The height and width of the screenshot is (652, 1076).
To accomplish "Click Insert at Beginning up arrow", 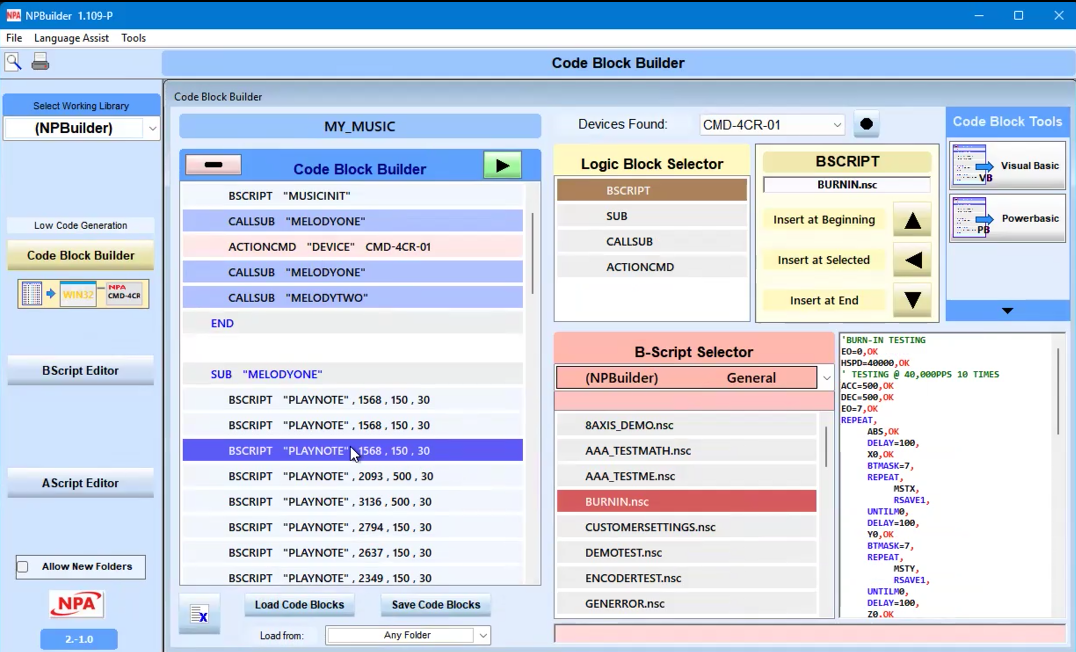I will (x=912, y=220).
